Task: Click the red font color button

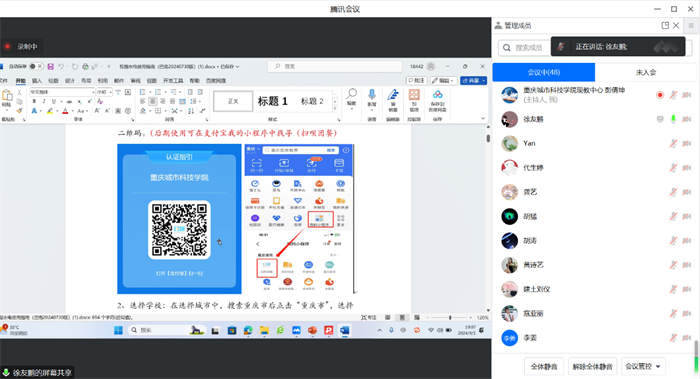Action: click(65, 111)
